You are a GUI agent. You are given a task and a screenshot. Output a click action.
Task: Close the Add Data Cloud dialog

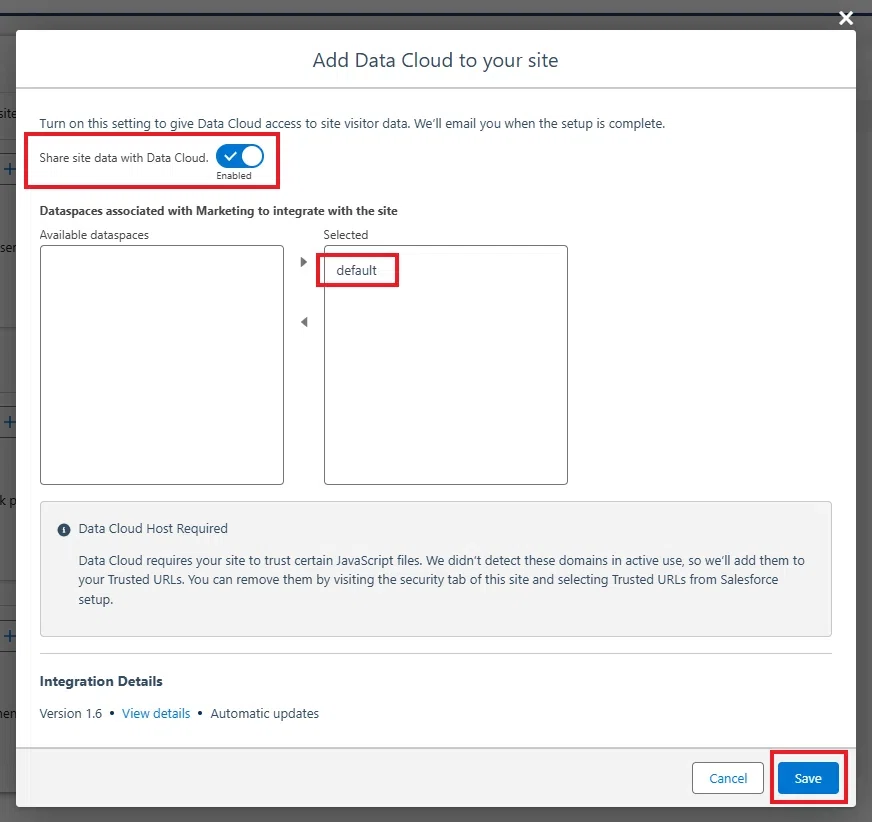click(845, 18)
